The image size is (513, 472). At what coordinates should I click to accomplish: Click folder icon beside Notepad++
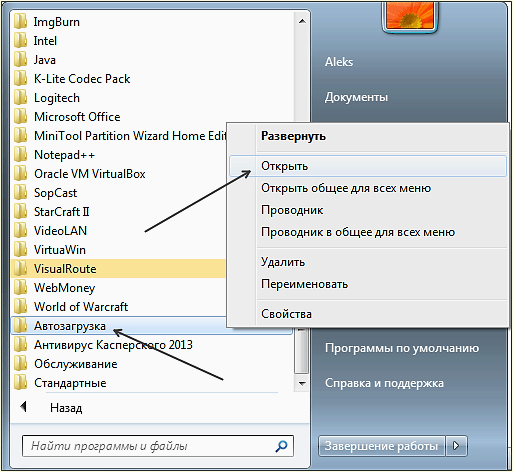tap(21, 155)
